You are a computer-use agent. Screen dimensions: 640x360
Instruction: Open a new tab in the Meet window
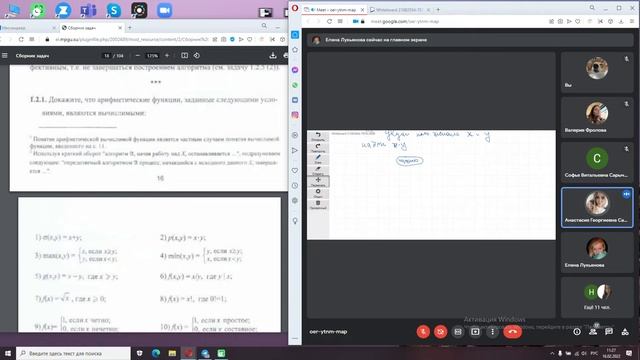click(438, 9)
